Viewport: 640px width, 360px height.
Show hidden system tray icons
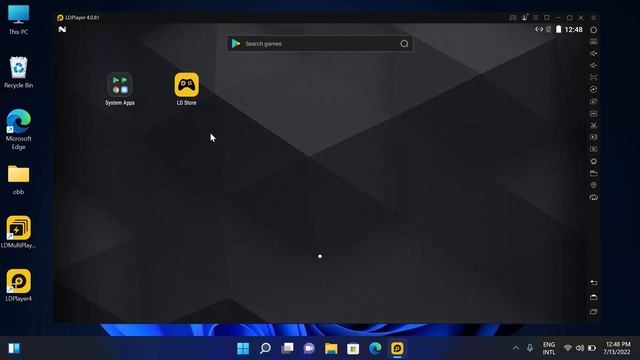pos(516,348)
